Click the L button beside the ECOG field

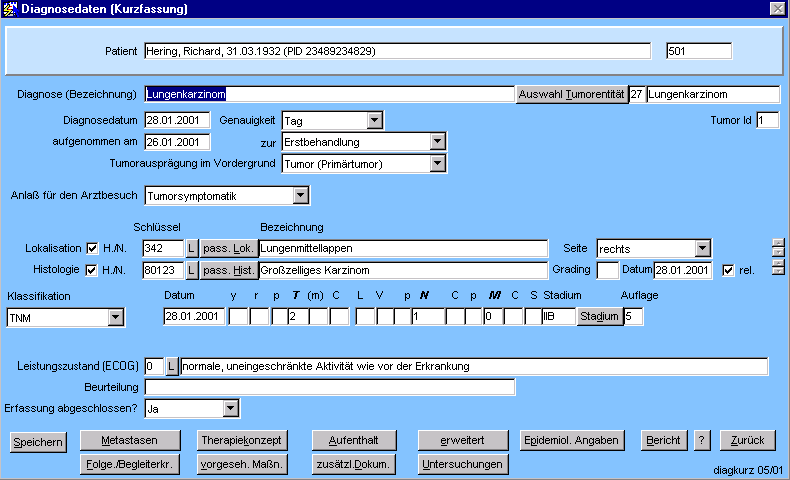pyautogui.click(x=171, y=366)
